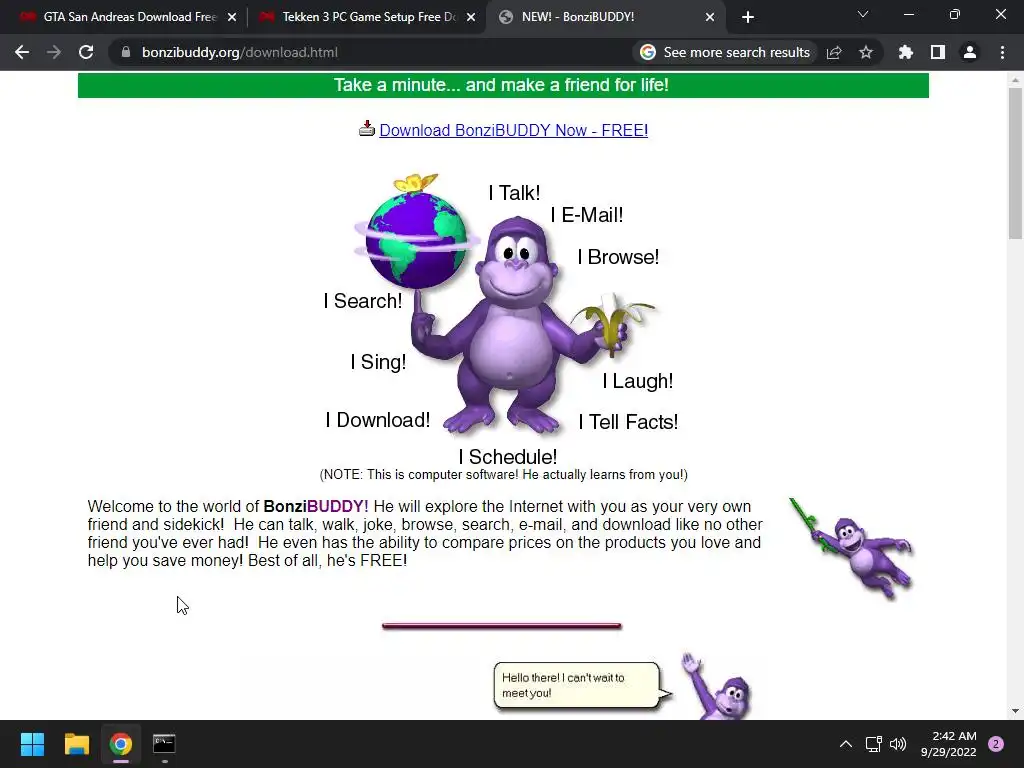
Task: Bookmark this page with the star
Action: pyautogui.click(x=866, y=52)
